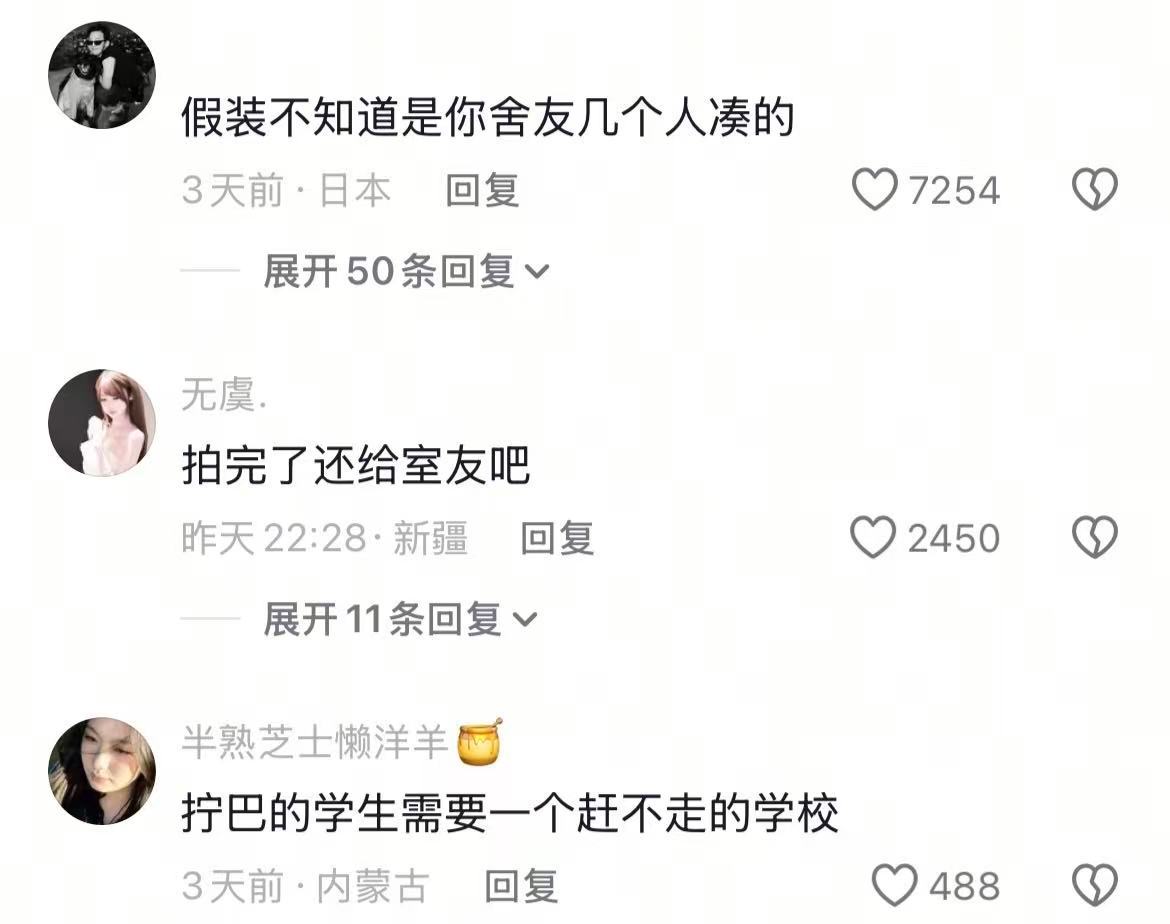Click the chevron beside 展开11条回复
Viewport: 1170px width, 924px height.
(525, 619)
